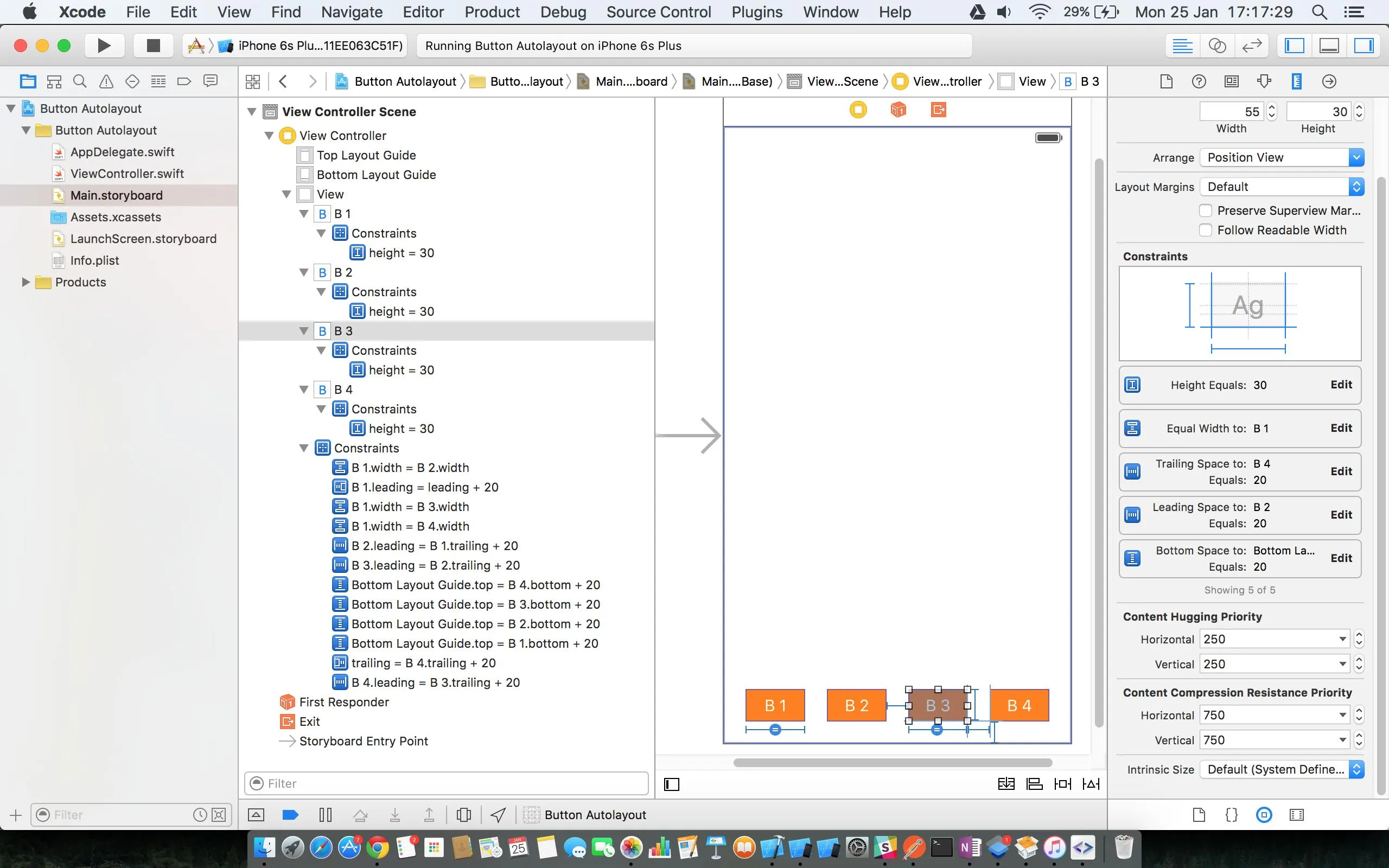The width and height of the screenshot is (1389, 868).
Task: Expand the Products folder
Action: [x=26, y=282]
